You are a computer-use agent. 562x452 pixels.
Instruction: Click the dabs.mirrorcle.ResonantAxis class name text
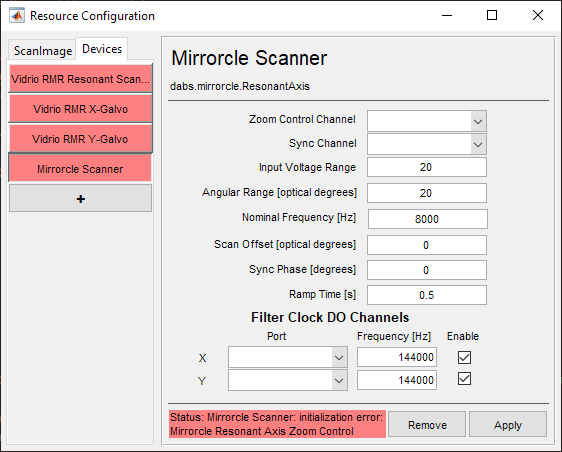240,86
